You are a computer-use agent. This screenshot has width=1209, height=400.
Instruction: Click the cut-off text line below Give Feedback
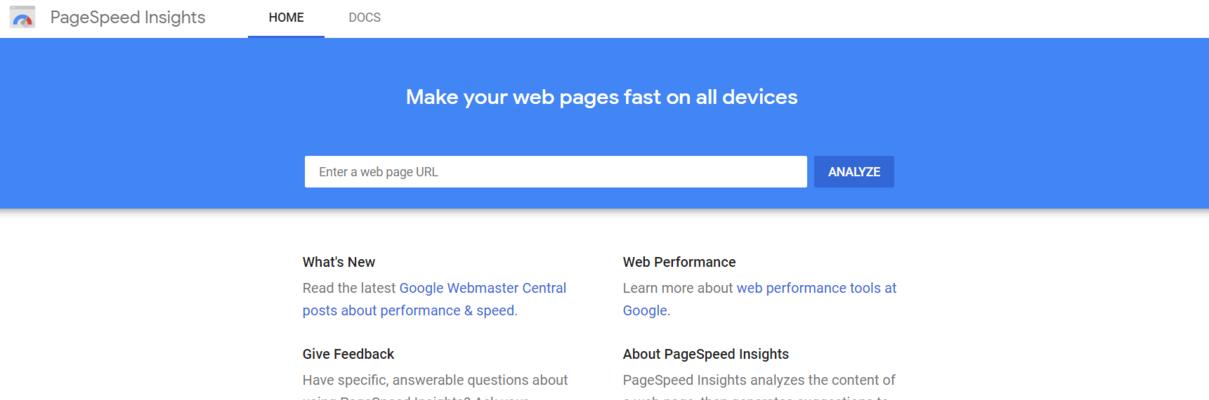(x=415, y=397)
